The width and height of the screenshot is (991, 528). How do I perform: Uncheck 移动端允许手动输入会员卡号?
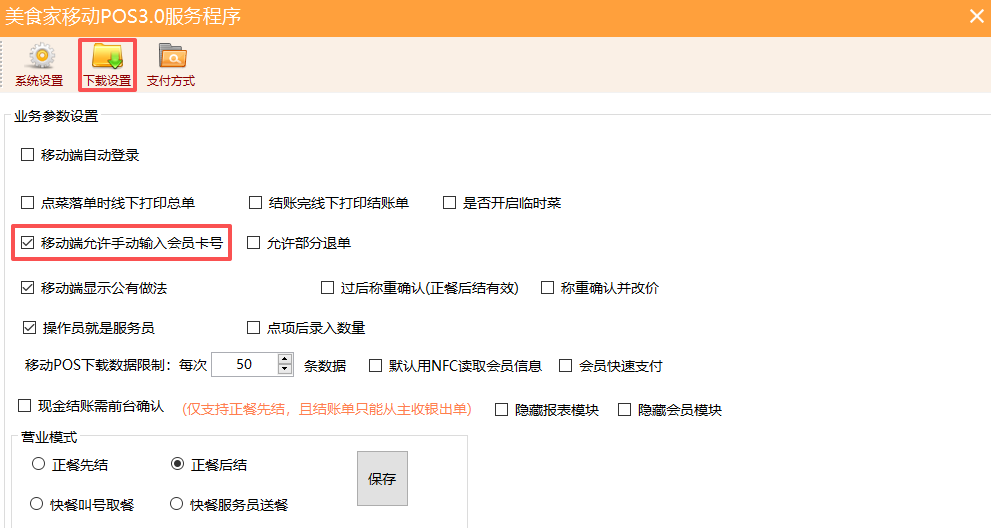coord(28,243)
